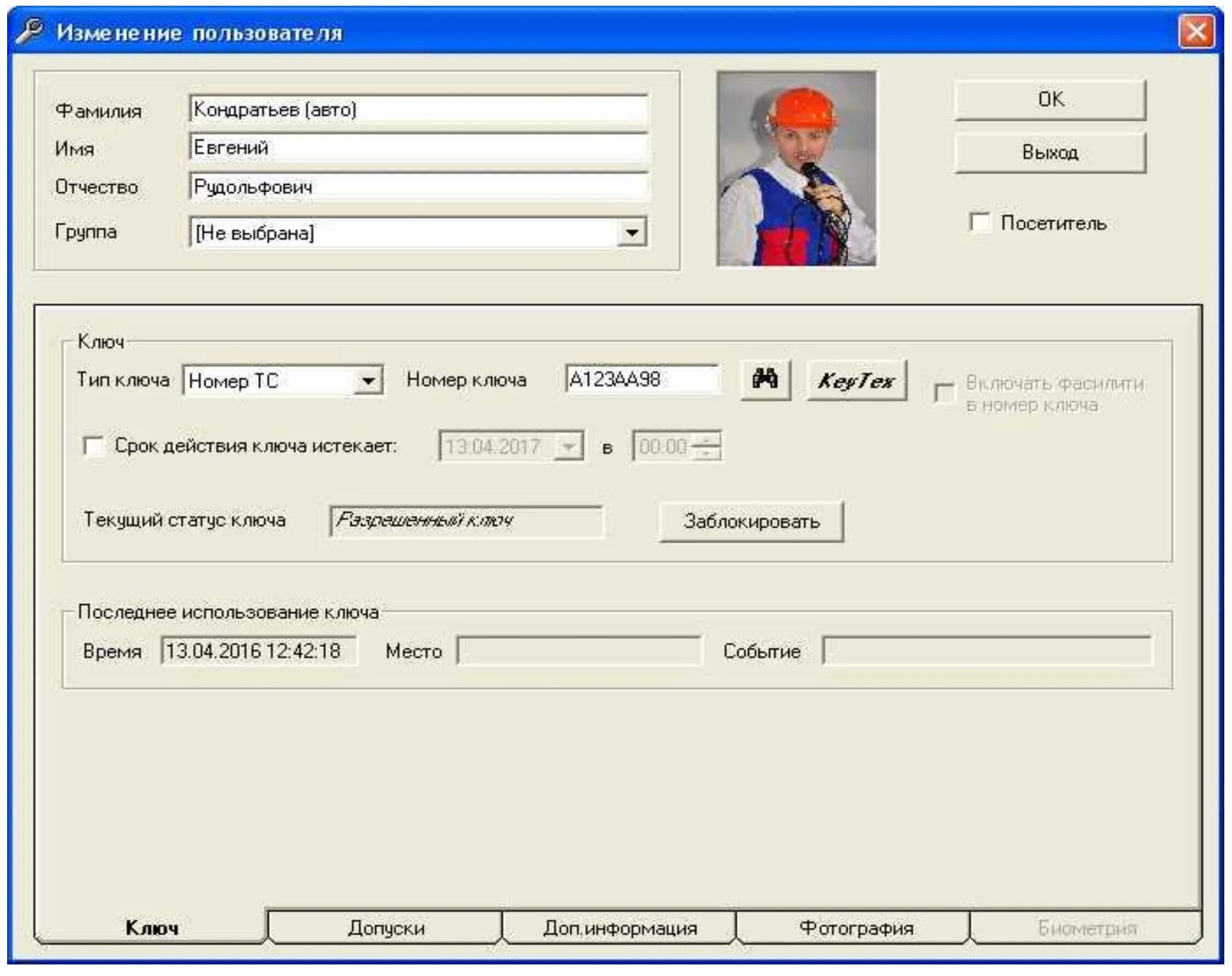This screenshot has width=1232, height=976.
Task: Enable the Посетитель checkbox
Action: 980,223
